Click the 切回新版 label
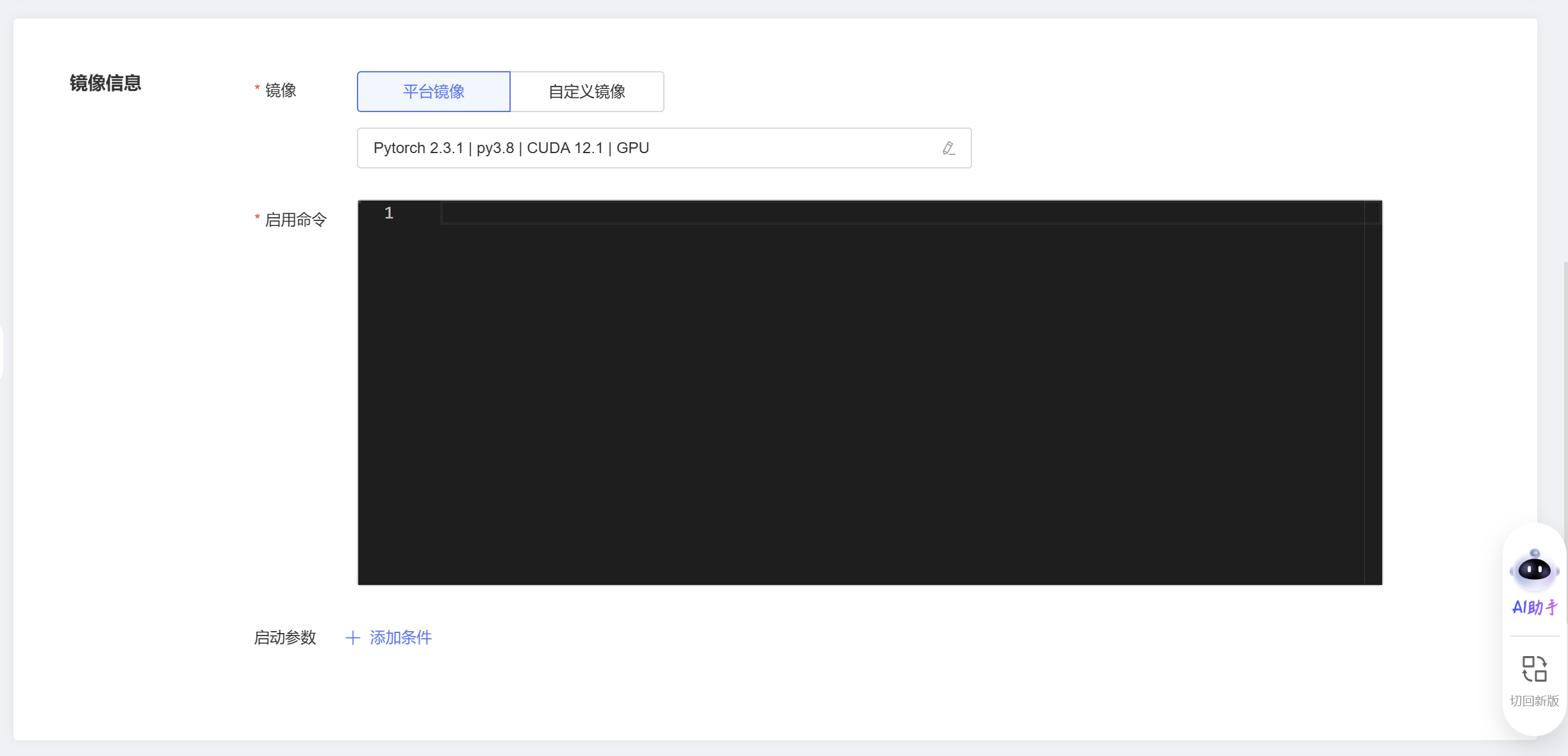Image resolution: width=1568 pixels, height=756 pixels. [x=1534, y=701]
